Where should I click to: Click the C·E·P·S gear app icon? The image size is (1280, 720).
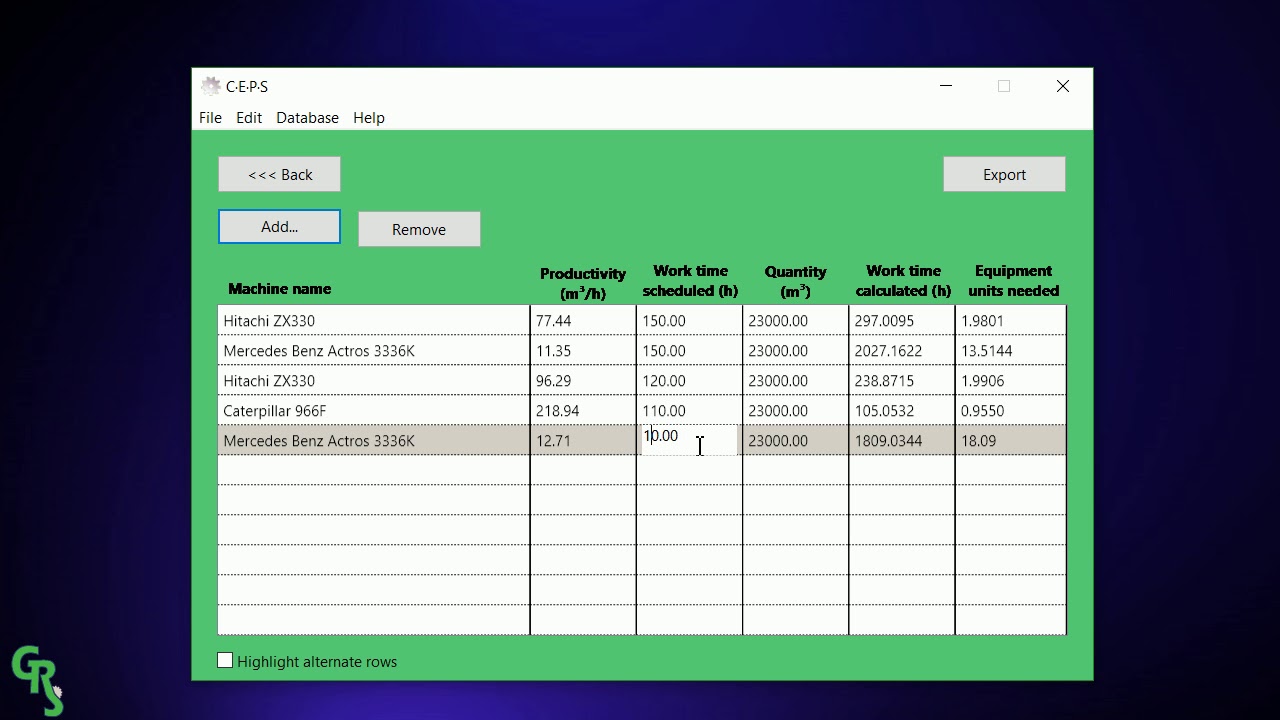[x=210, y=86]
